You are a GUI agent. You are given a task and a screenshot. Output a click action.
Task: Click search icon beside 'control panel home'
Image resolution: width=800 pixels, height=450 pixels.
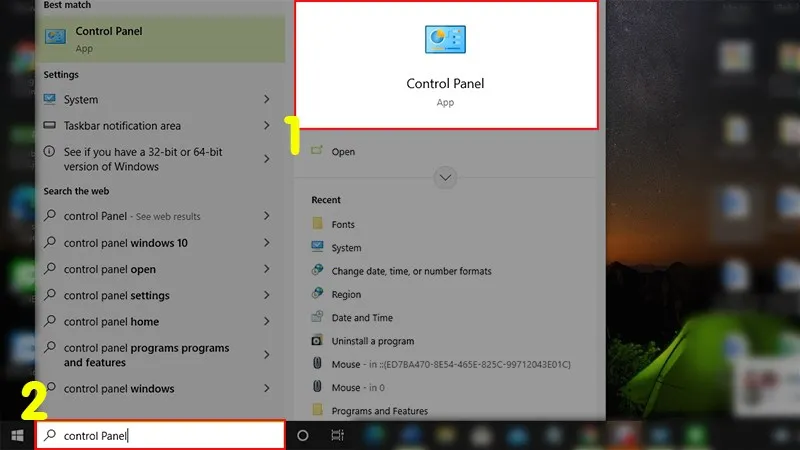coord(50,320)
